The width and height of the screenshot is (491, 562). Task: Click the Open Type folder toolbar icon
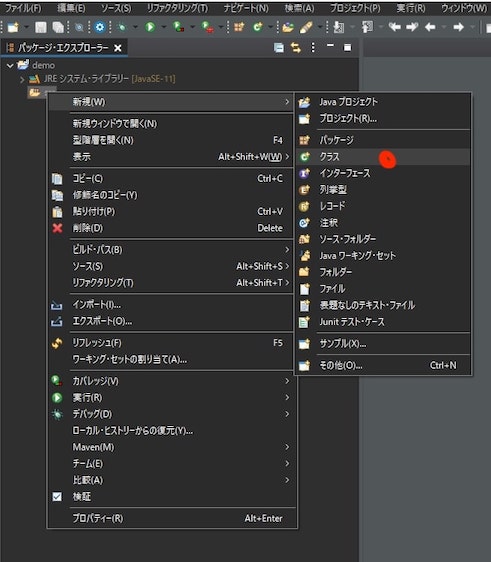[288, 27]
